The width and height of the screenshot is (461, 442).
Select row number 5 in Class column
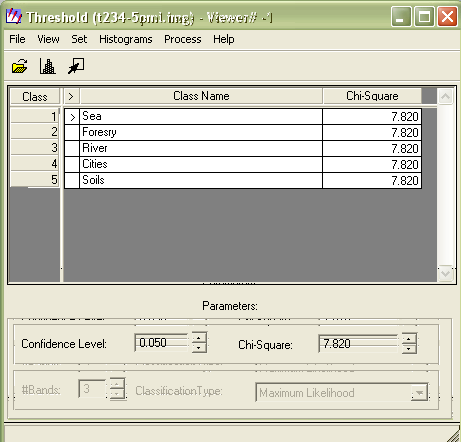pos(35,180)
